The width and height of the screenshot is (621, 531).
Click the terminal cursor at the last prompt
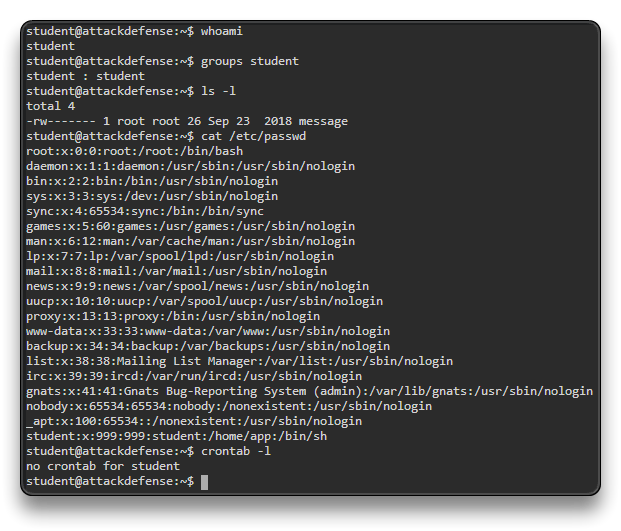coord(204,482)
